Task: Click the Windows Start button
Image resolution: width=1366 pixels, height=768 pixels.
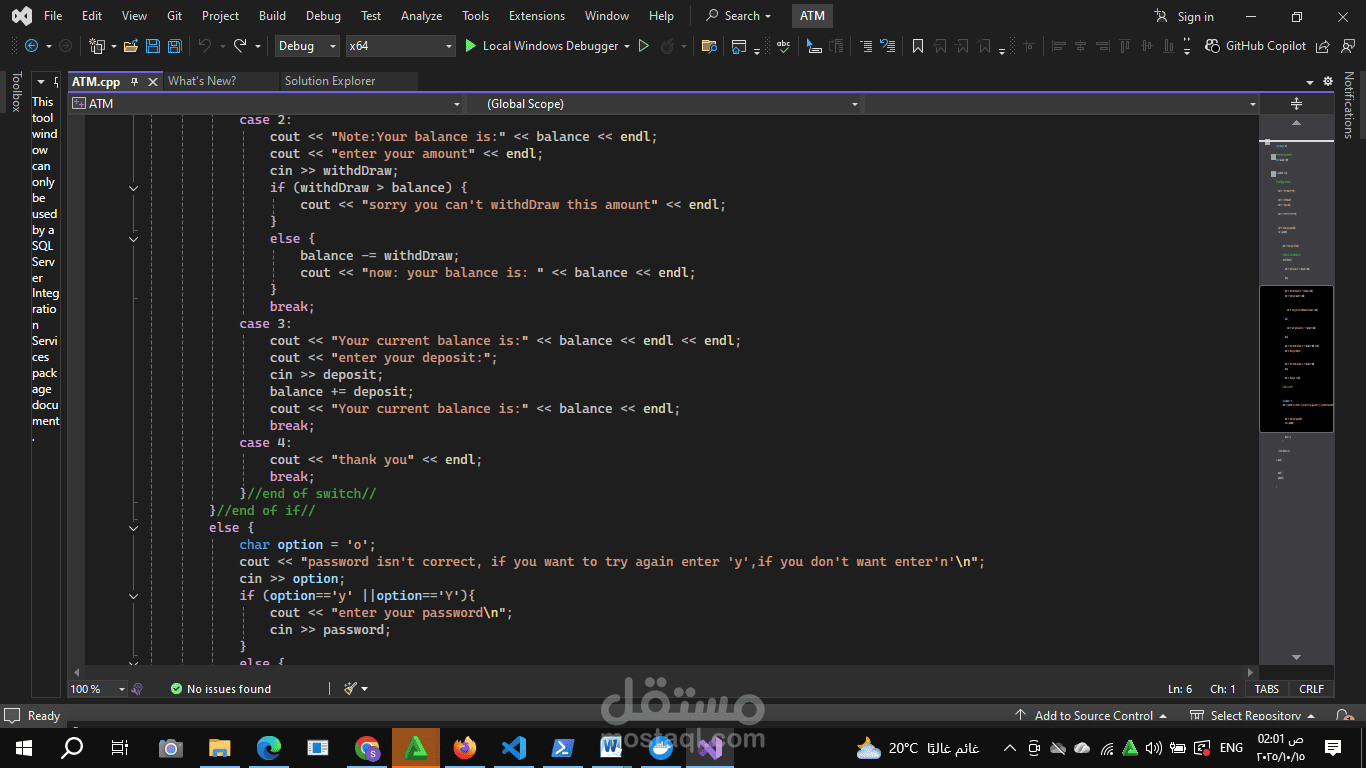Action: pyautogui.click(x=24, y=747)
